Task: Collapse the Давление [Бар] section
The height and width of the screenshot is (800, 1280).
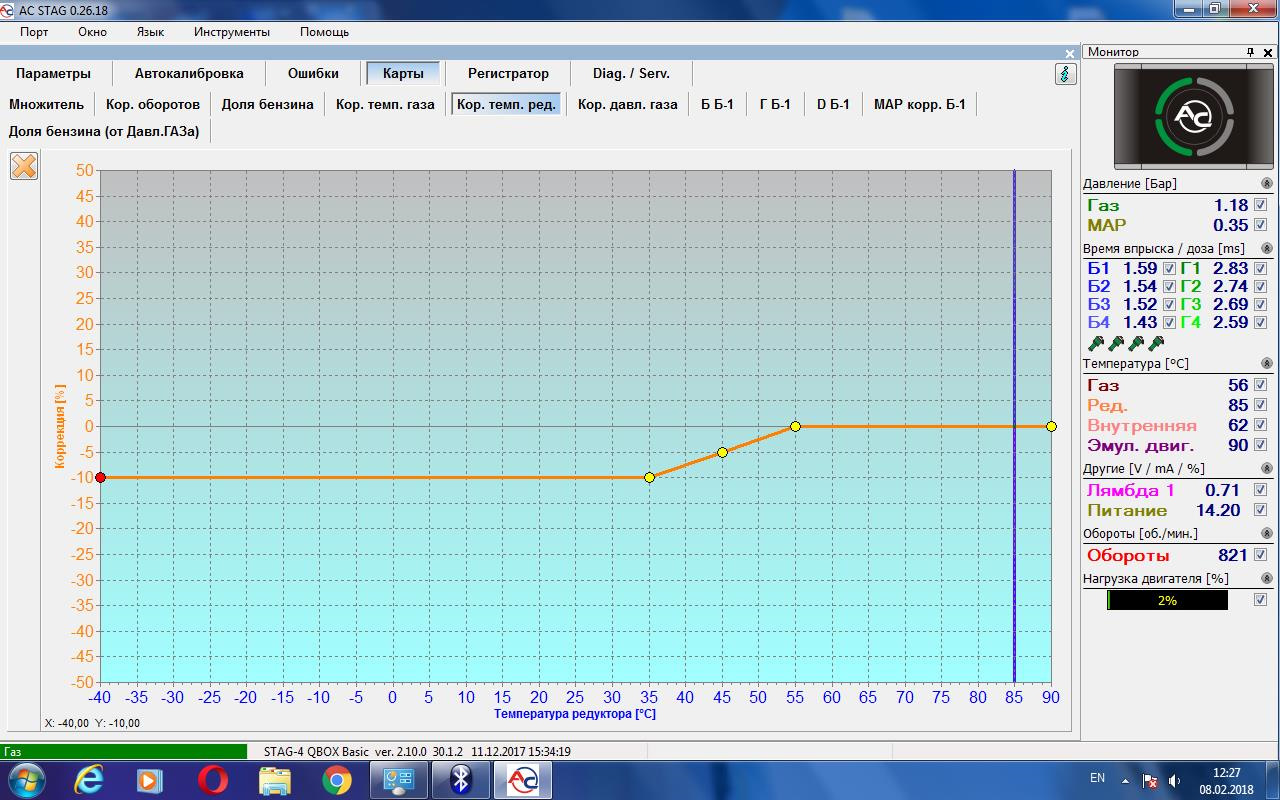Action: (1267, 184)
